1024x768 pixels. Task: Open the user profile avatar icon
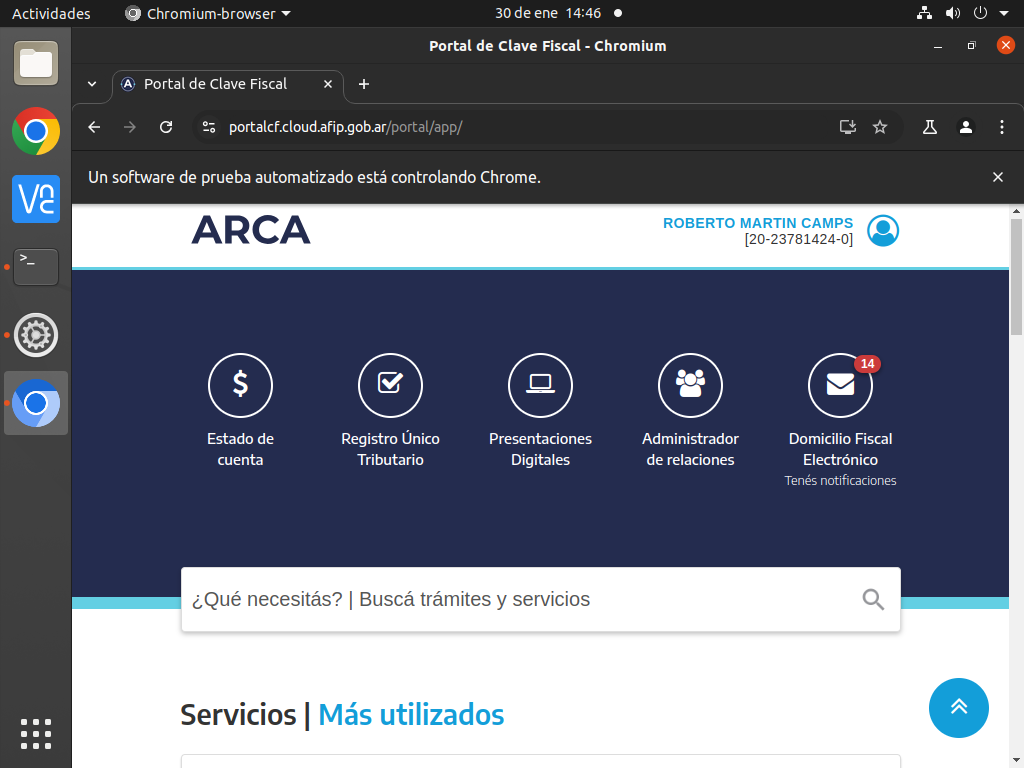[883, 231]
